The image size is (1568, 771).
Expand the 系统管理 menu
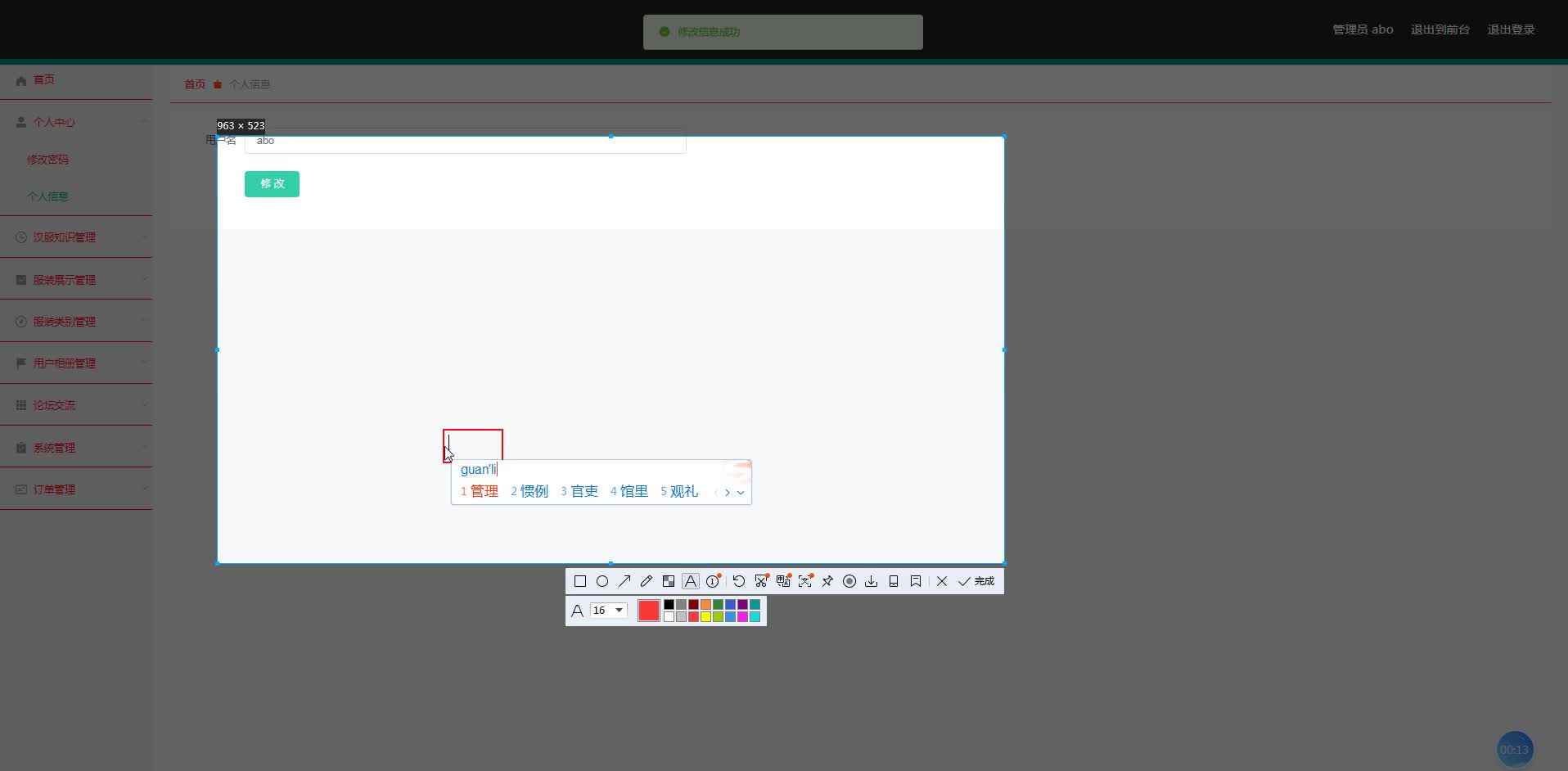click(x=76, y=448)
